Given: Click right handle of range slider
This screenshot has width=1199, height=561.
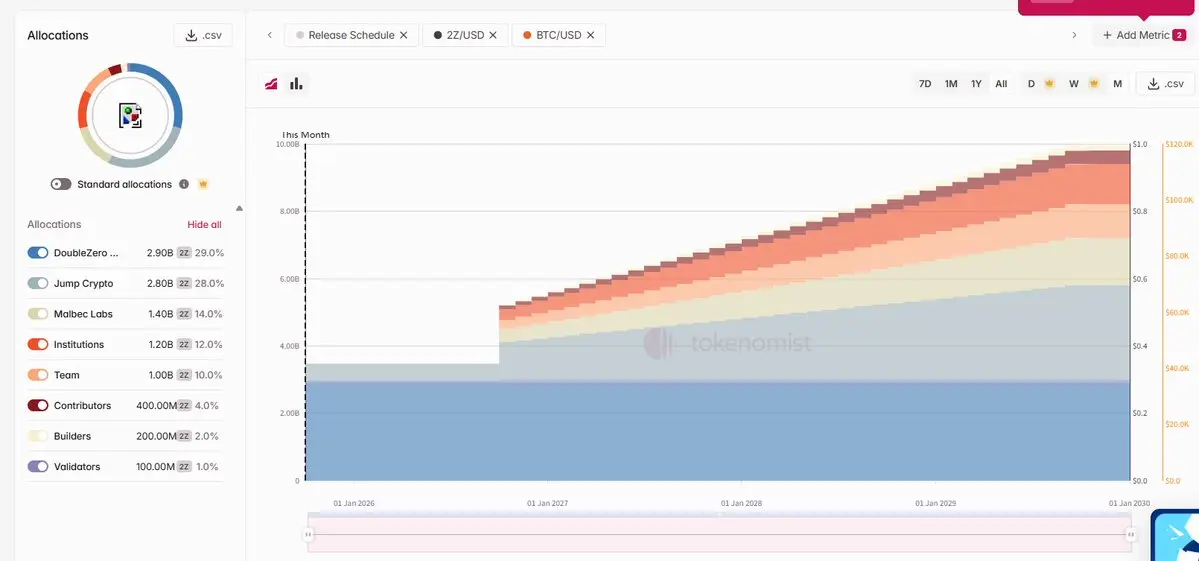Looking at the screenshot, I should coord(1130,535).
